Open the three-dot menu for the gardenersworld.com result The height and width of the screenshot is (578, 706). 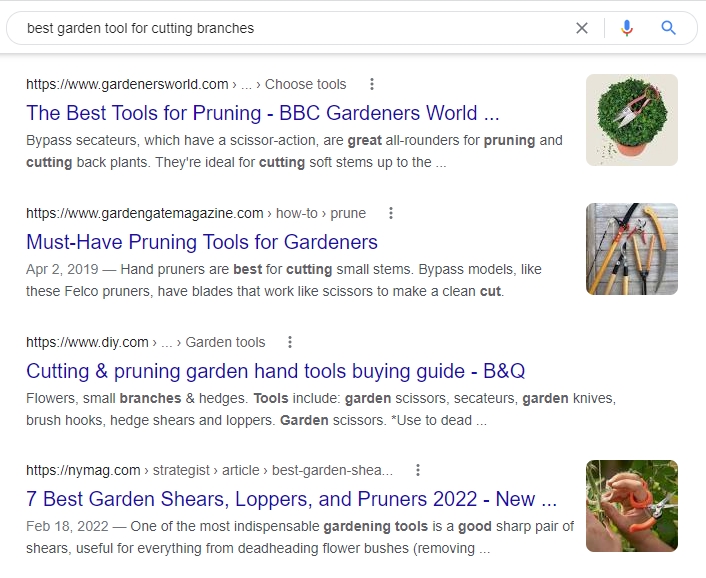[372, 84]
